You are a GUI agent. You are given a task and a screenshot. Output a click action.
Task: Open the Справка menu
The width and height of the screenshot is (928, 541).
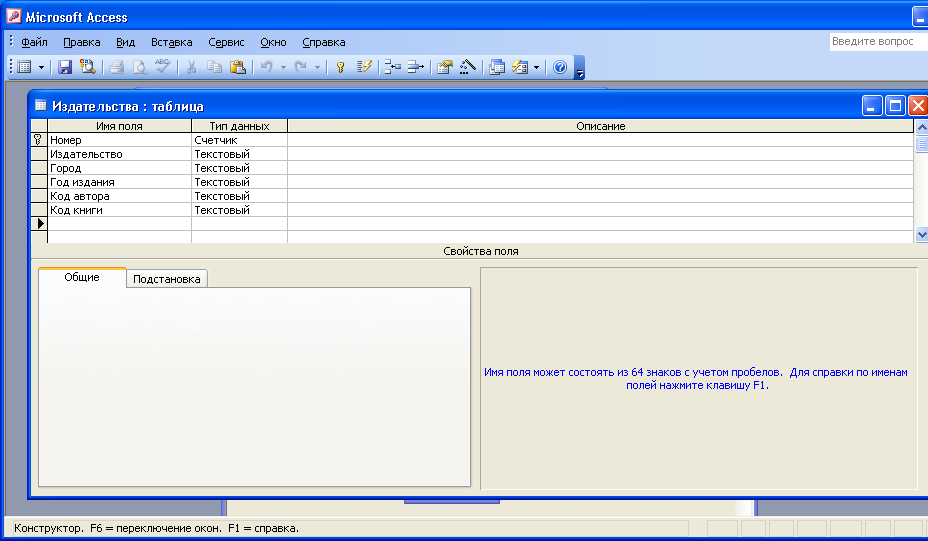[x=324, y=42]
